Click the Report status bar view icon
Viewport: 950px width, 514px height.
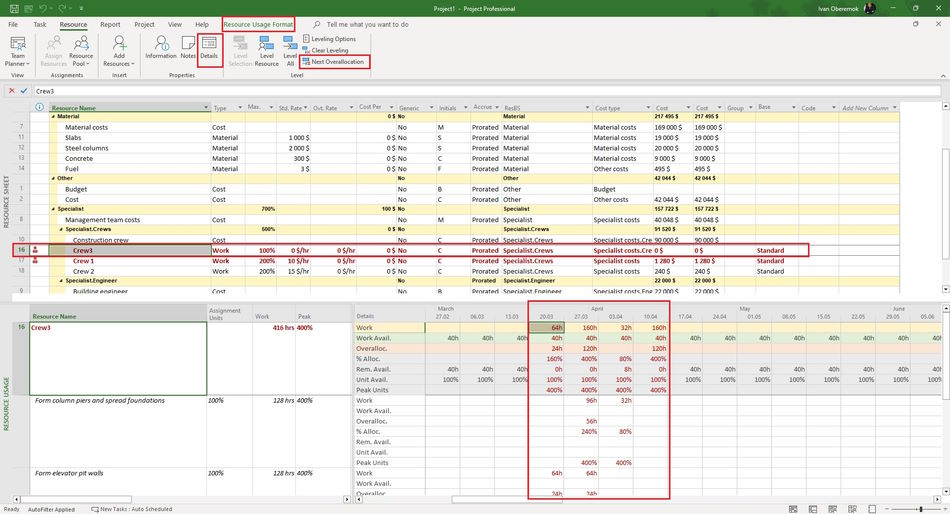872,509
